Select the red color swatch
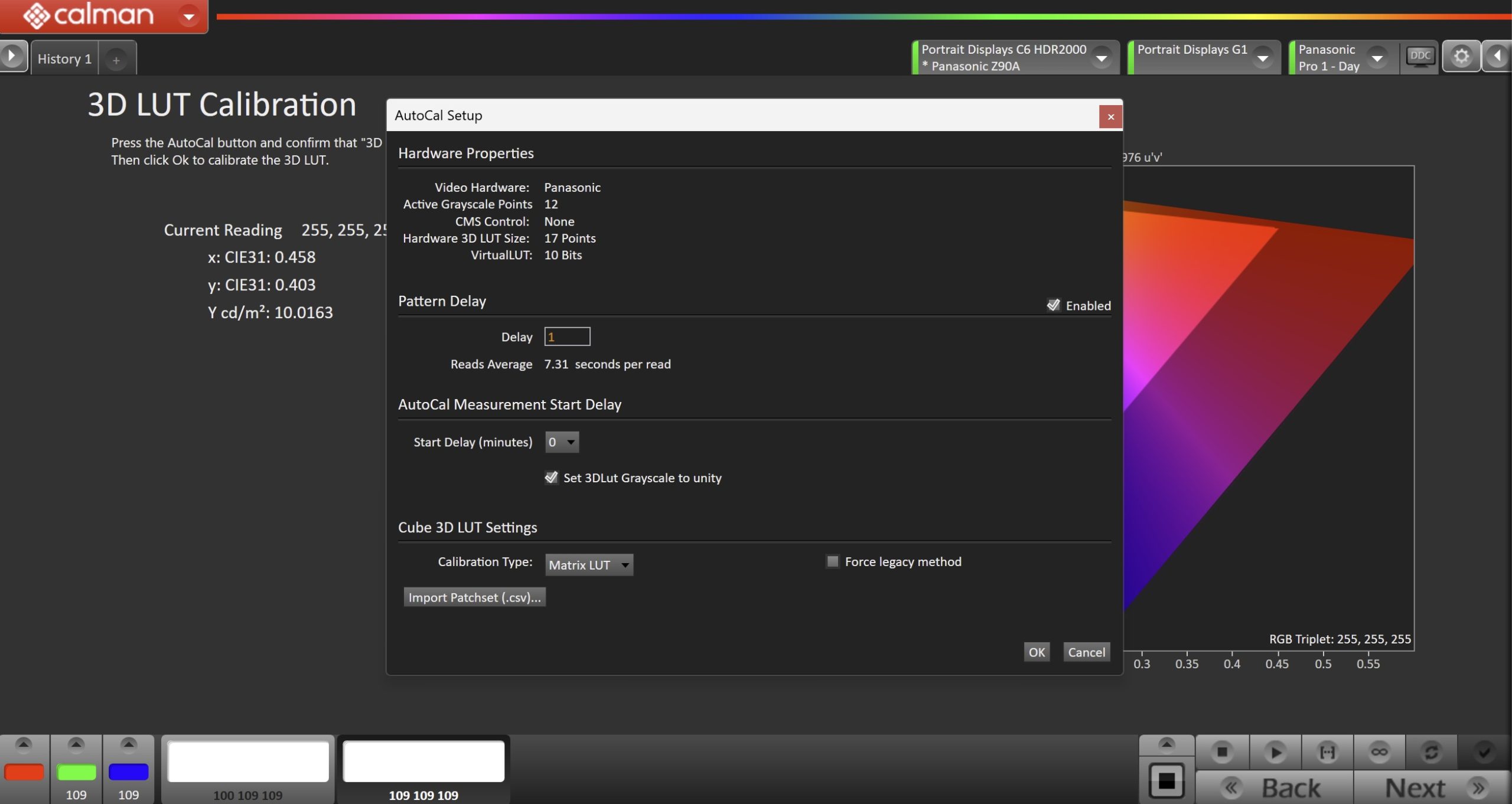 point(24,772)
